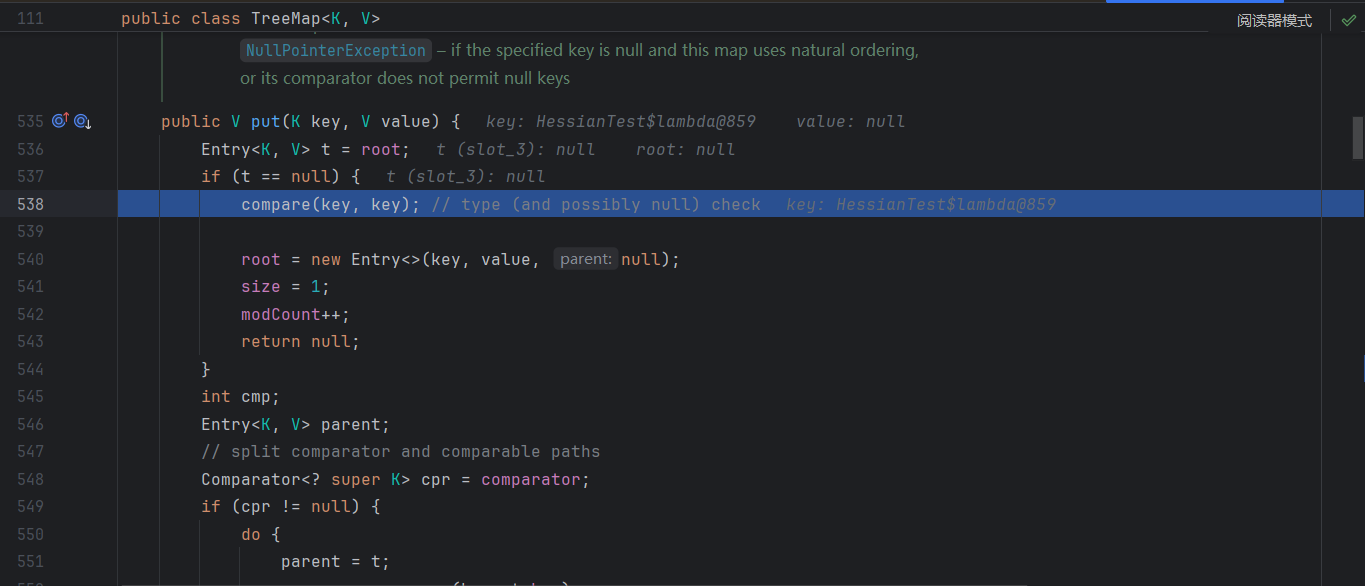Click 'Entry' in the 'new Entry<>' expression
This screenshot has height=586, width=1365.
point(375,259)
